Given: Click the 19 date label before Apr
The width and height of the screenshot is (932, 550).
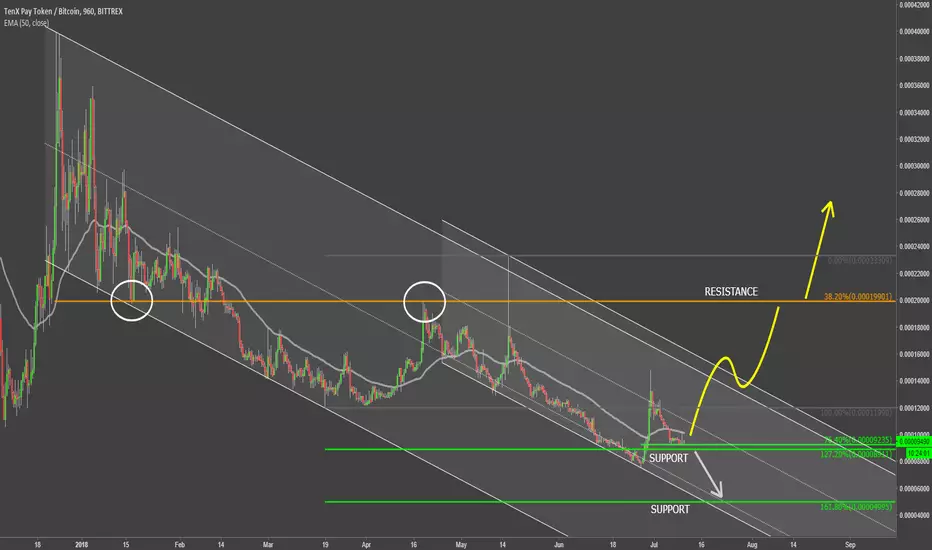Looking at the screenshot, I should click(325, 545).
